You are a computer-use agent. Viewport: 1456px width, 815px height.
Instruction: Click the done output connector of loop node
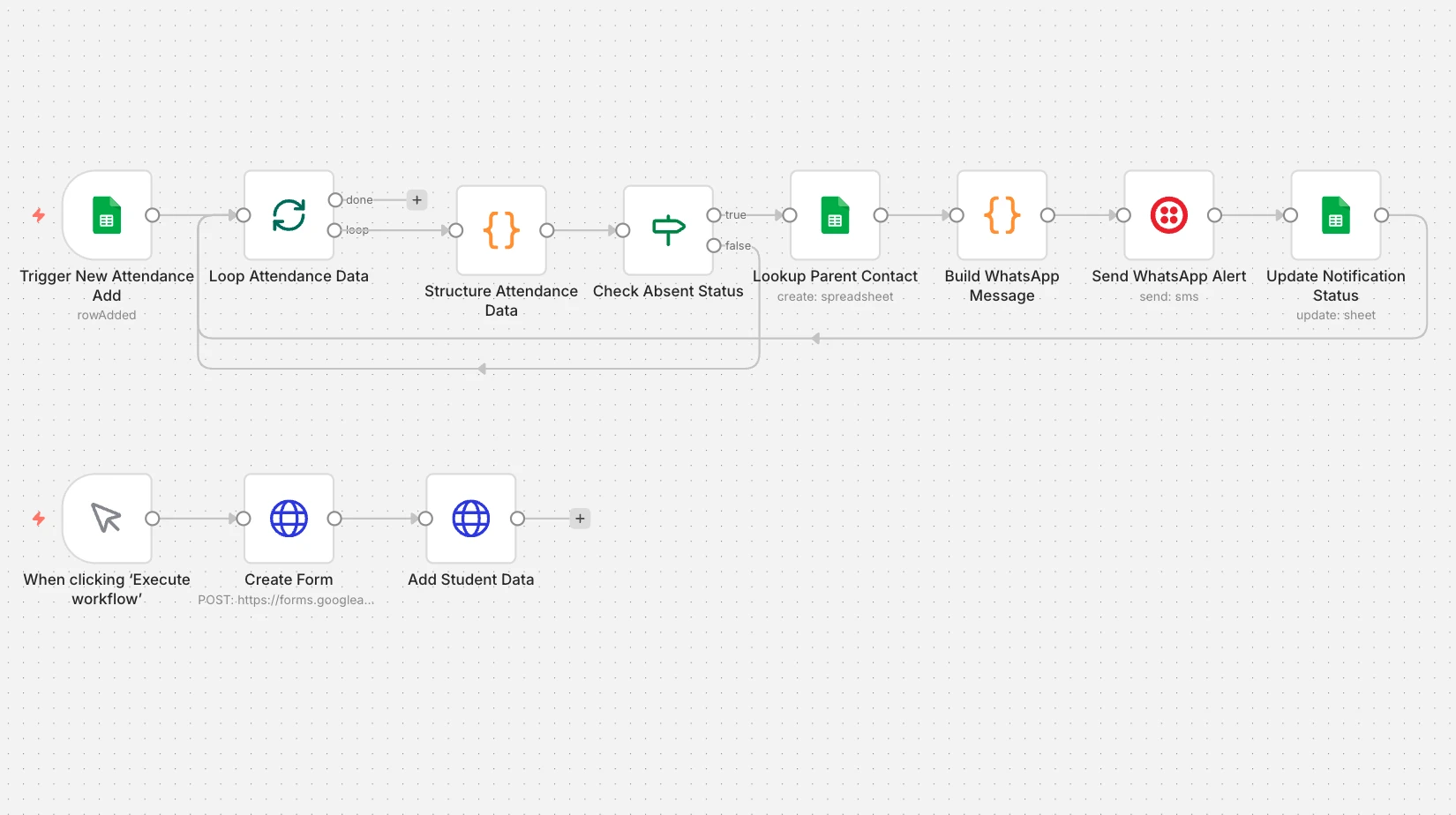pyautogui.click(x=334, y=200)
